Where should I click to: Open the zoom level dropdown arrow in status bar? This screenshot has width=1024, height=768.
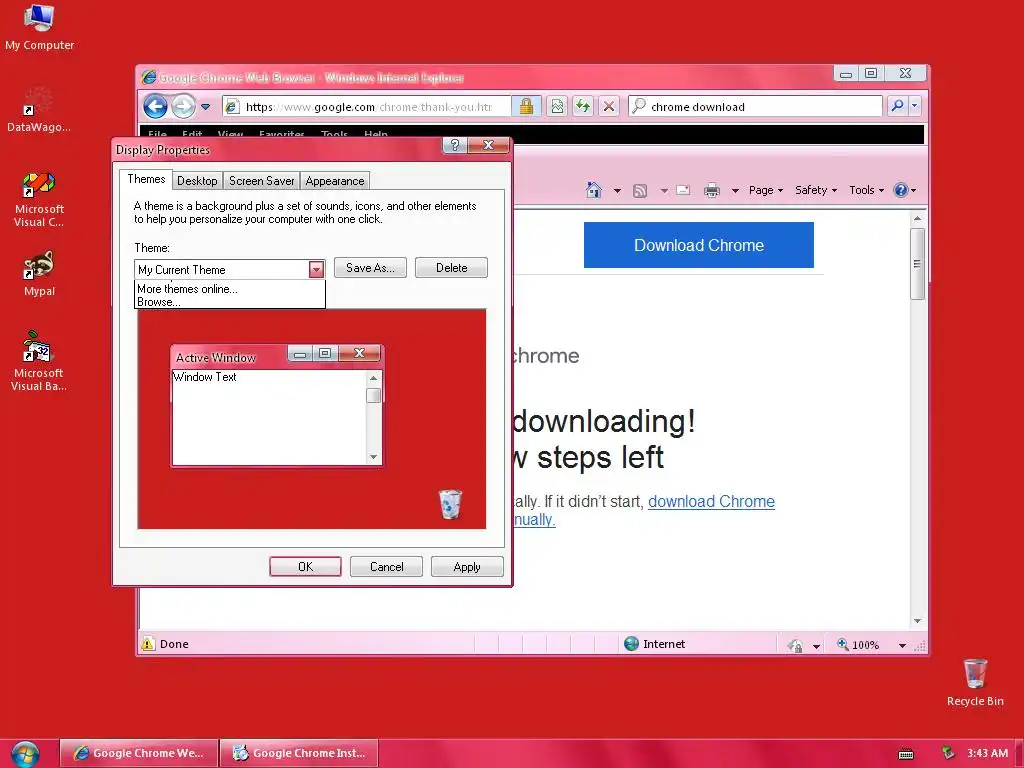[902, 645]
